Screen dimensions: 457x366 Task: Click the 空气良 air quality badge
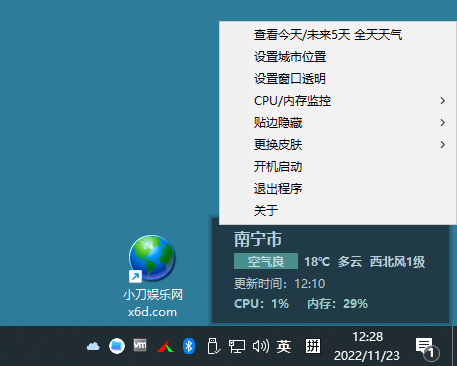pyautogui.click(x=266, y=261)
